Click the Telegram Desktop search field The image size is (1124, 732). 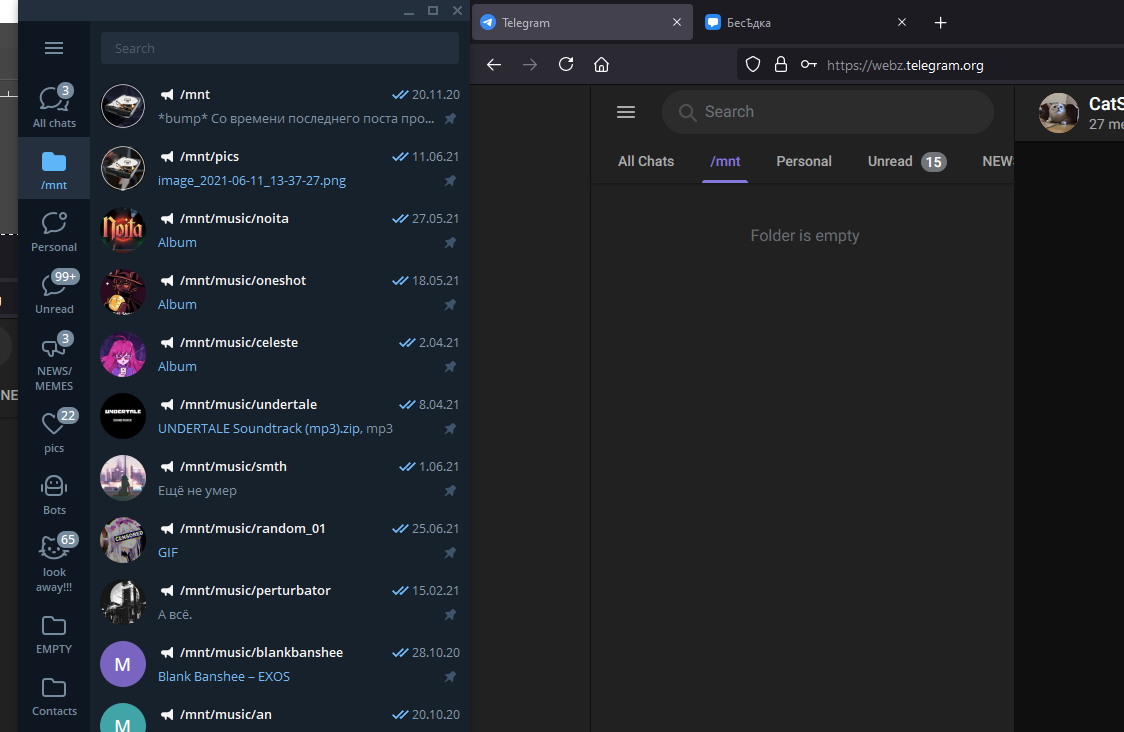click(280, 48)
